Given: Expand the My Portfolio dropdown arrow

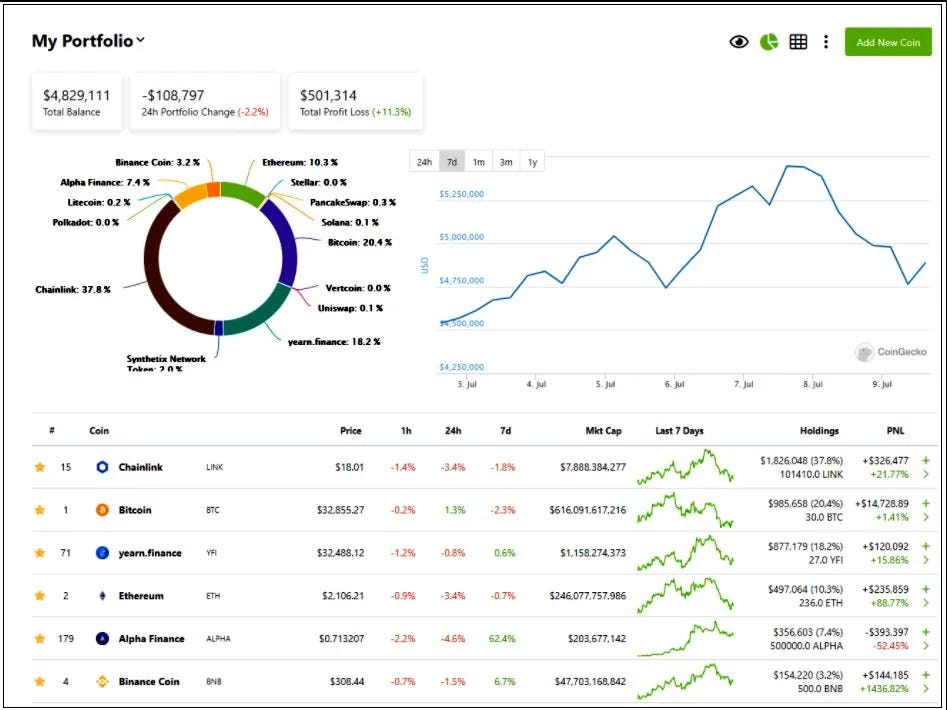Looking at the screenshot, I should point(141,40).
